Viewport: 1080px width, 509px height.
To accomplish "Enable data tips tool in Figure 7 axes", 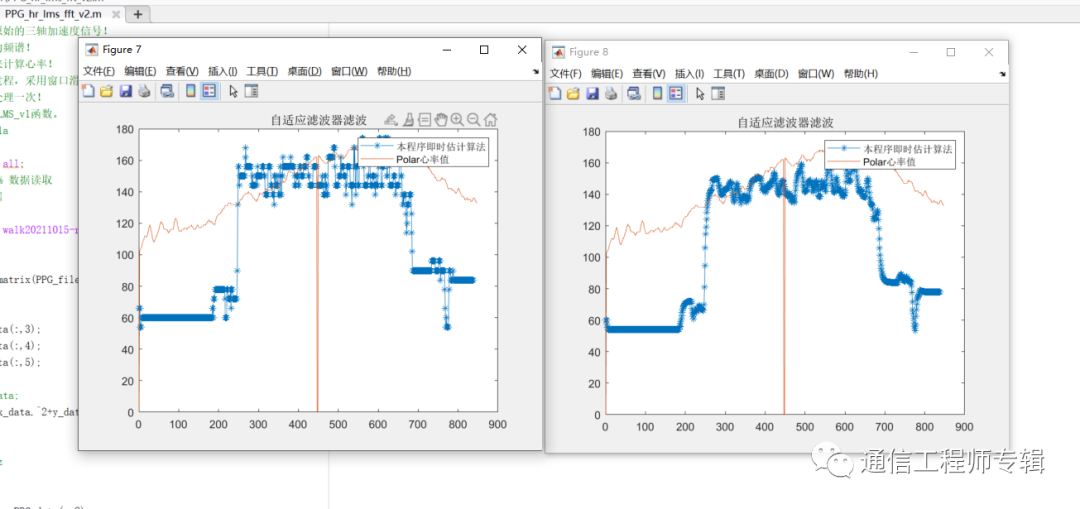I will (x=424, y=120).
